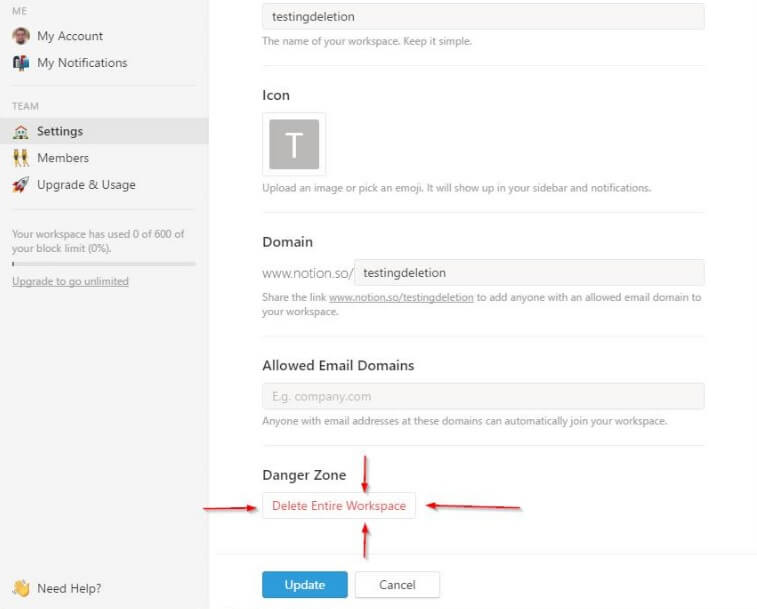Click the My Account avatar icon
The image size is (757, 609).
point(21,36)
